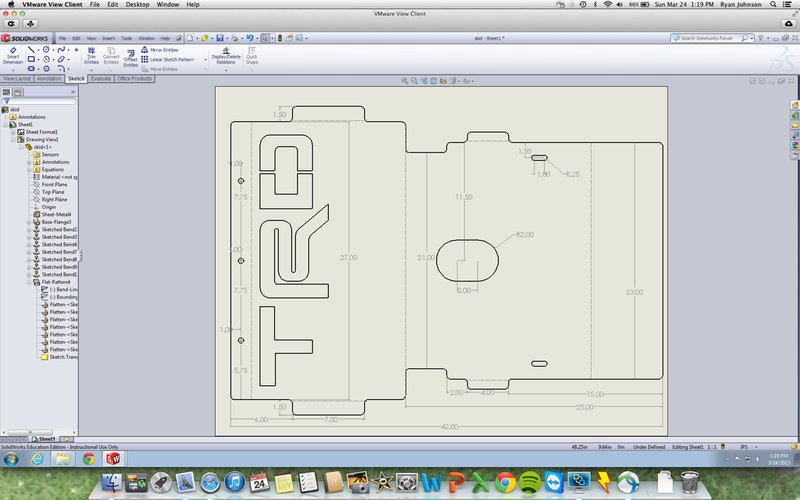The width and height of the screenshot is (800, 500).
Task: Click the Trim Entities tool
Action: coord(91,56)
